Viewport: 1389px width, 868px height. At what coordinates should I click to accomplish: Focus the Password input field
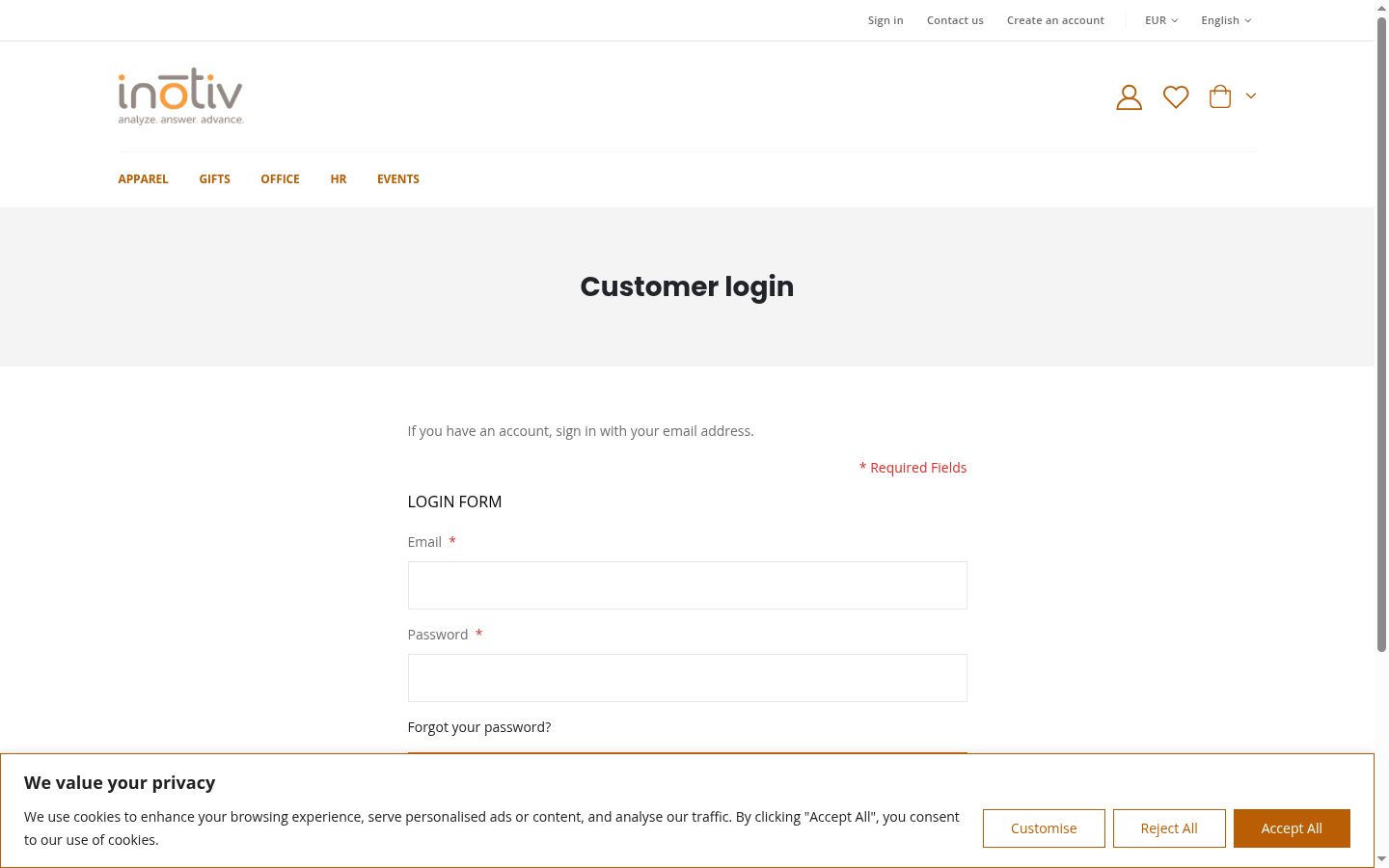(x=687, y=678)
